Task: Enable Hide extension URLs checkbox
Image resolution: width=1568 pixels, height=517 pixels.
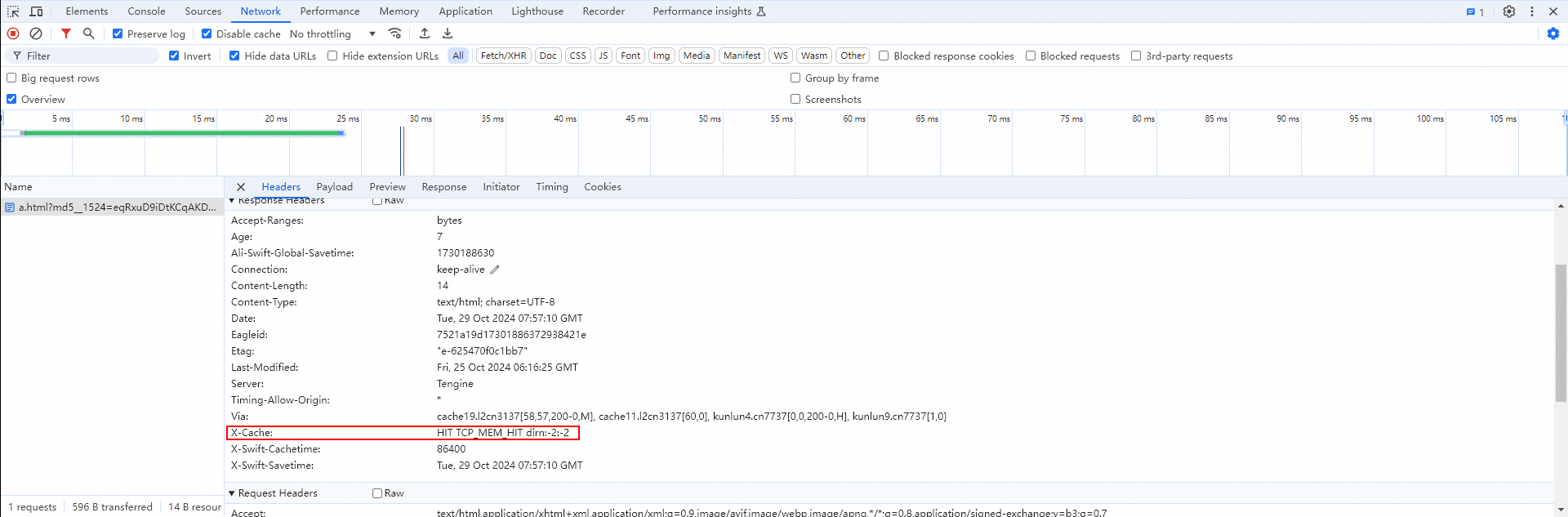Action: point(332,56)
